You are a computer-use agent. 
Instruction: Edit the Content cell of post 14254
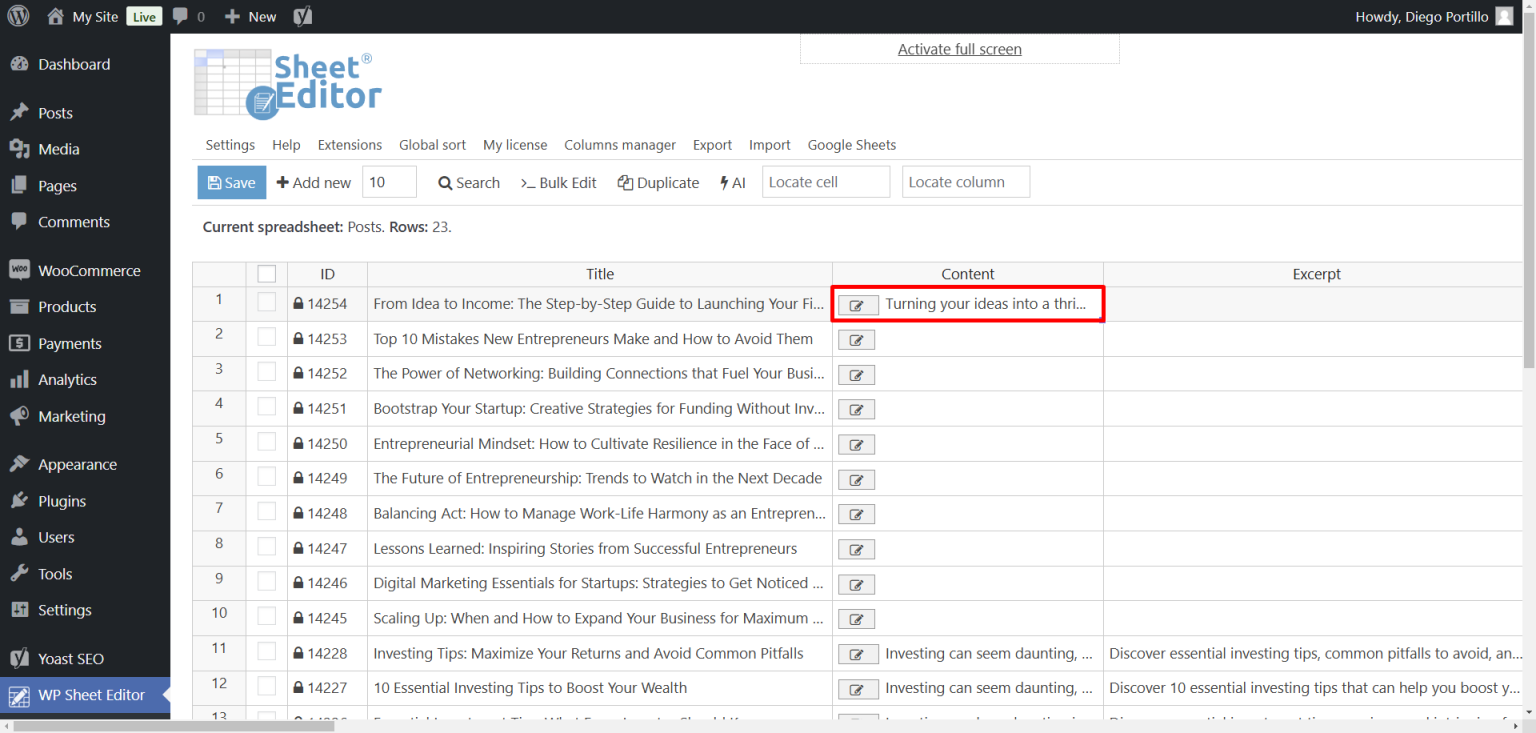857,304
